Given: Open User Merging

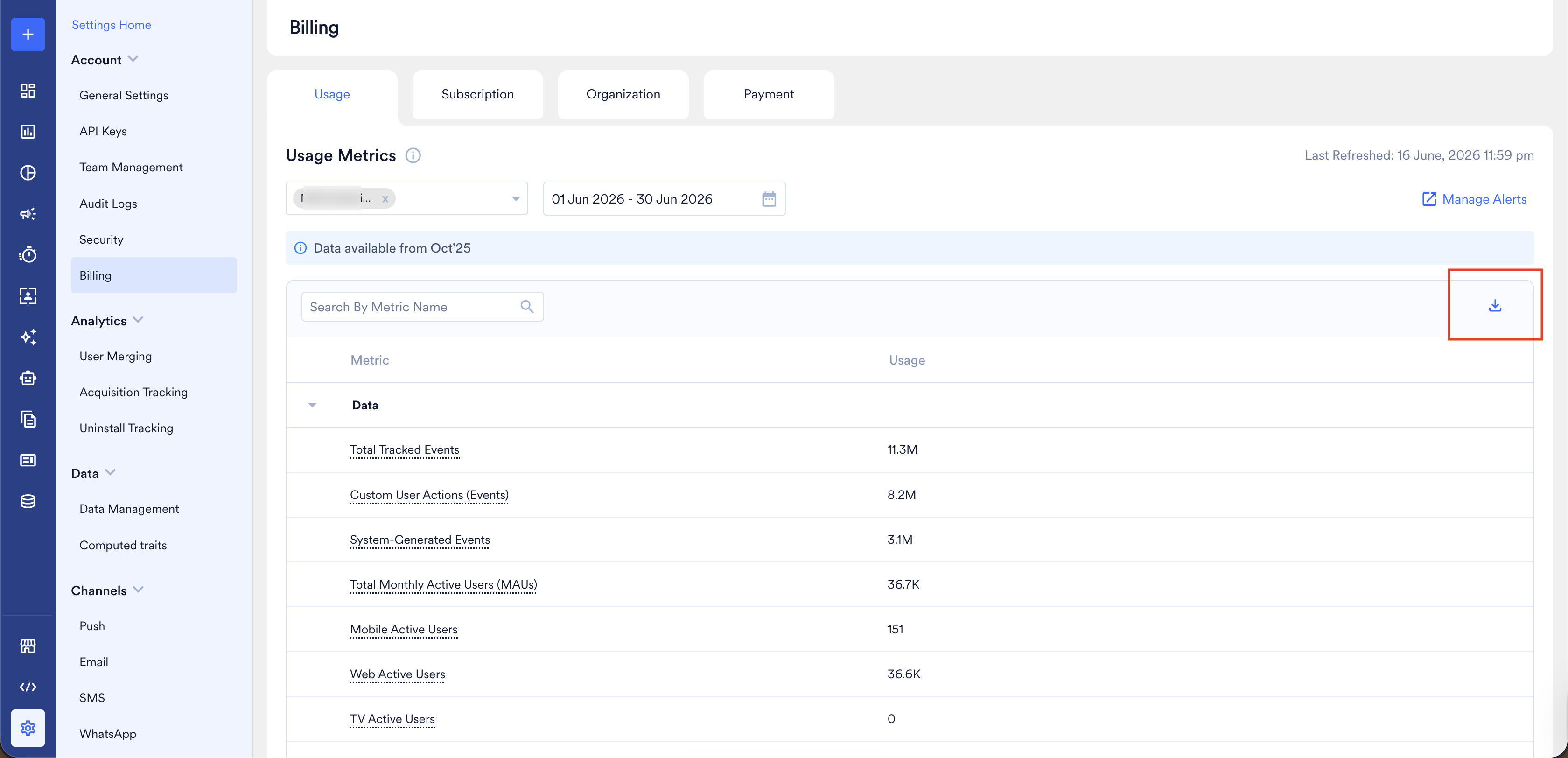Looking at the screenshot, I should [x=116, y=357].
